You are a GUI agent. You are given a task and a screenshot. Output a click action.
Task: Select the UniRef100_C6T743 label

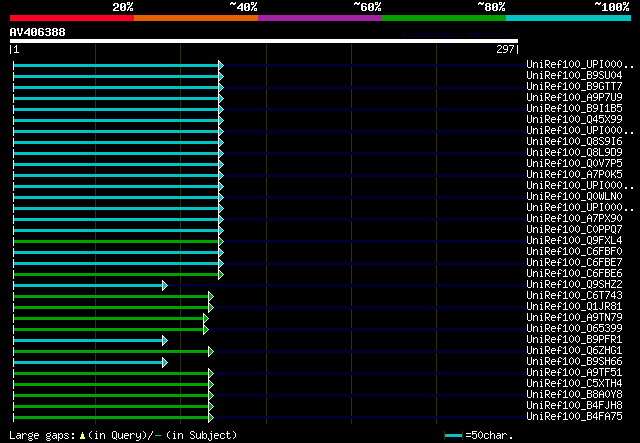tap(574, 296)
